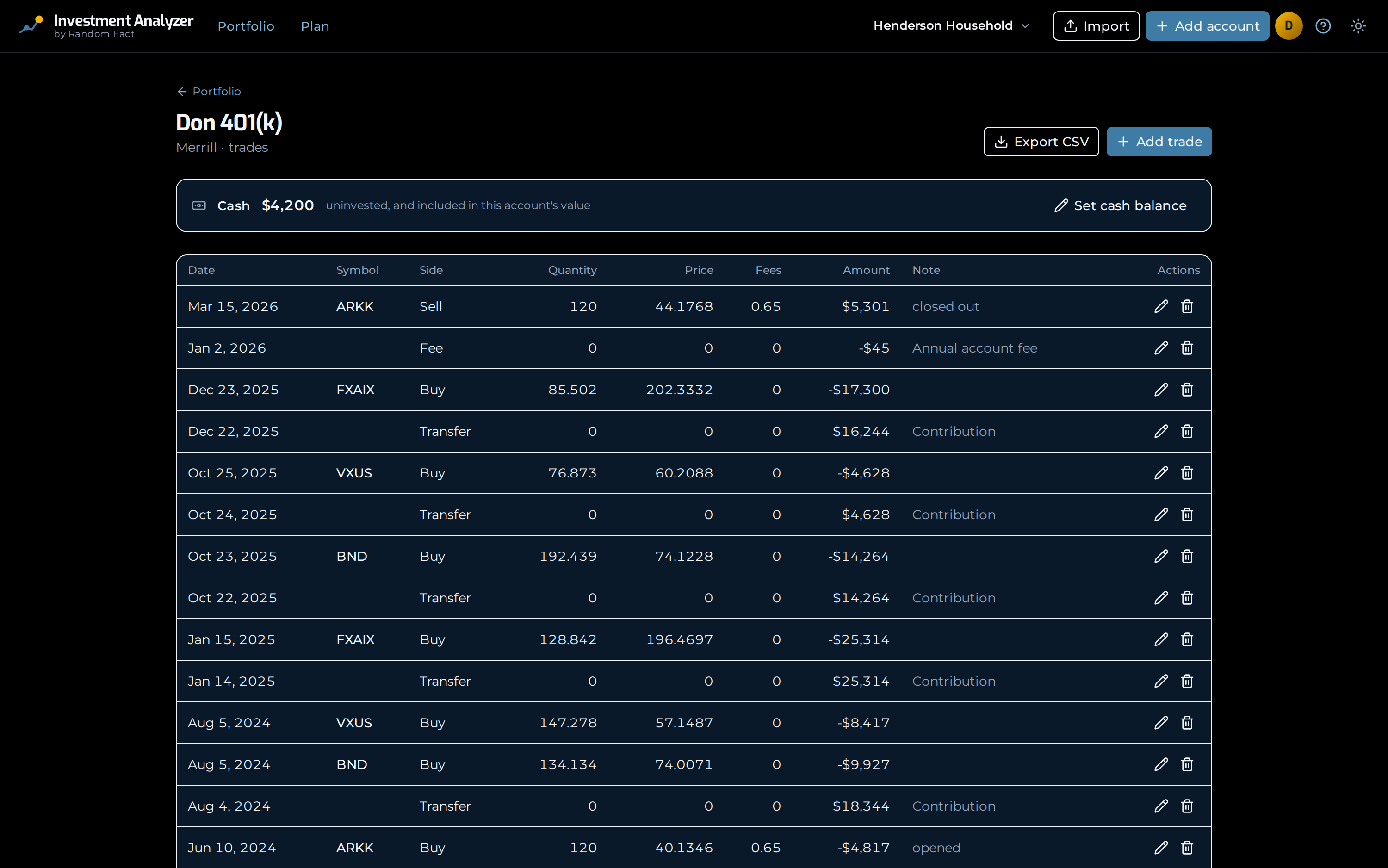The image size is (1388, 868).
Task: Click the Investment Analyzer logo
Action: [107, 26]
